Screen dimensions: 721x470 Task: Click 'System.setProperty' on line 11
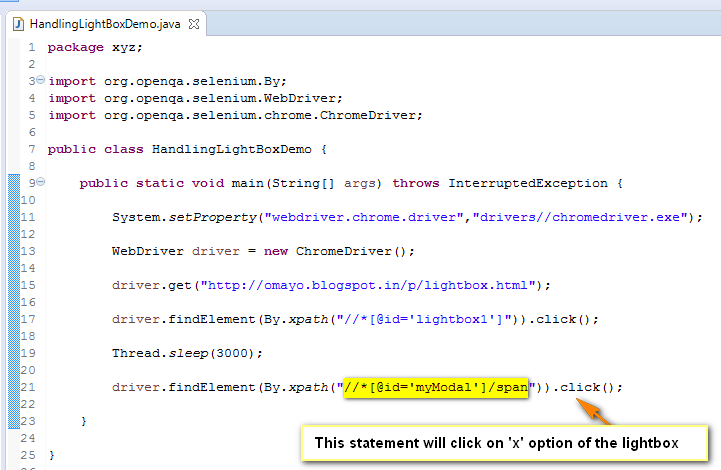click(184, 218)
